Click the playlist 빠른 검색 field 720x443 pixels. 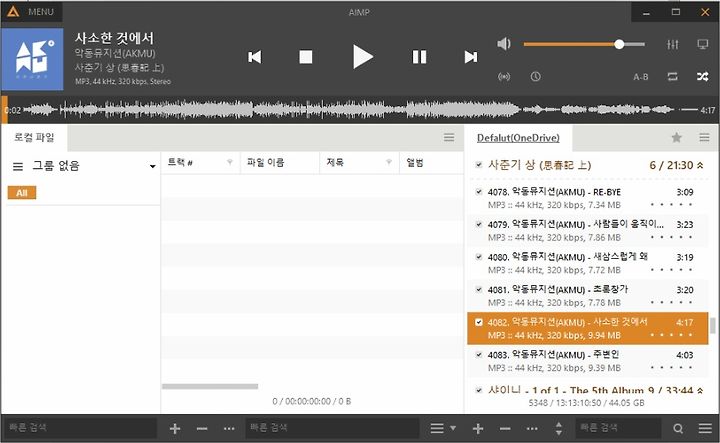618,428
